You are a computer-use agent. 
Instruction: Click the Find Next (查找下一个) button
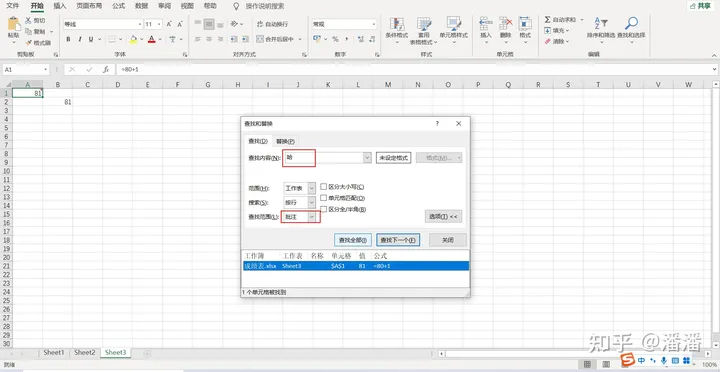(x=398, y=240)
